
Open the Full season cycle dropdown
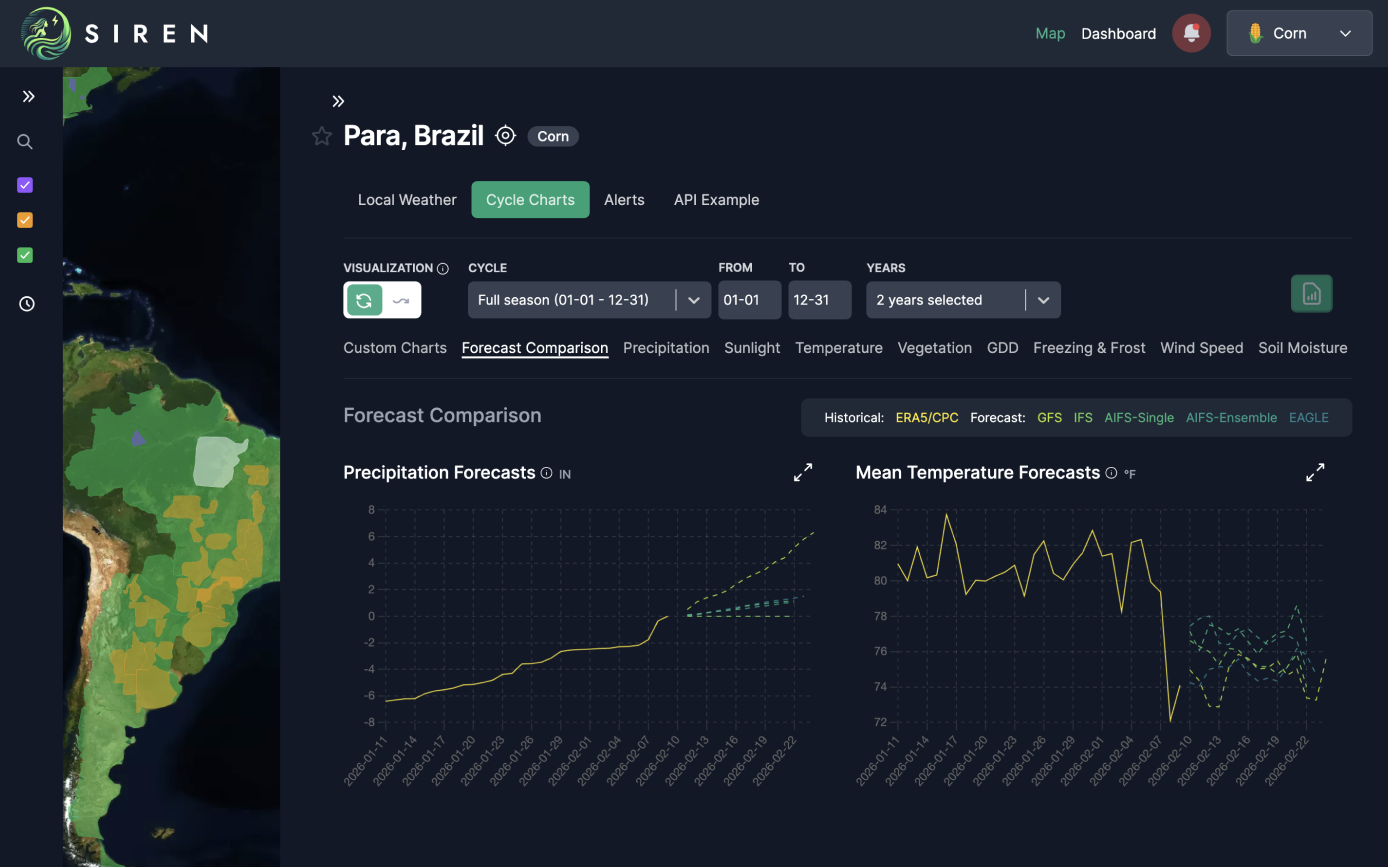tap(588, 300)
